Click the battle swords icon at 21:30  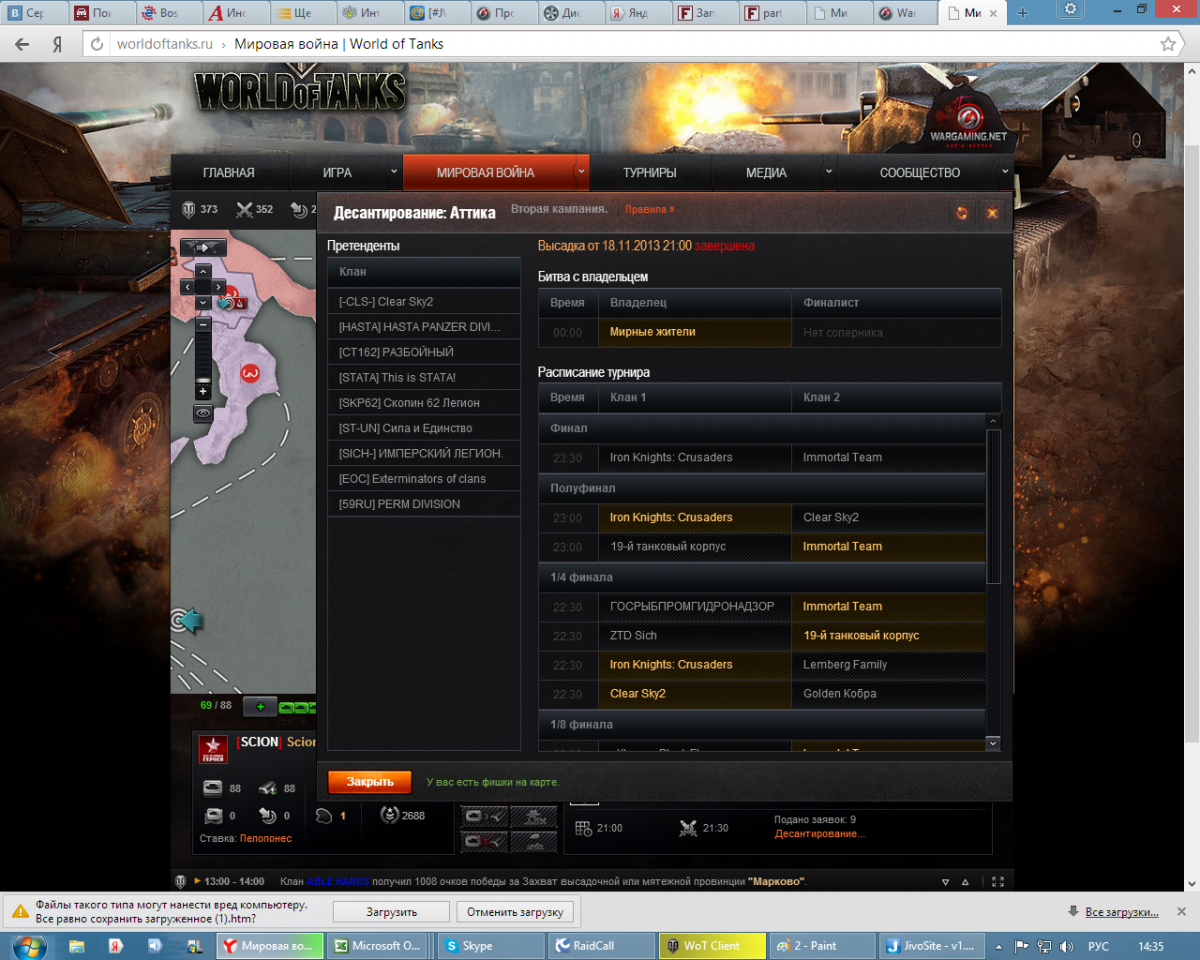[x=688, y=828]
